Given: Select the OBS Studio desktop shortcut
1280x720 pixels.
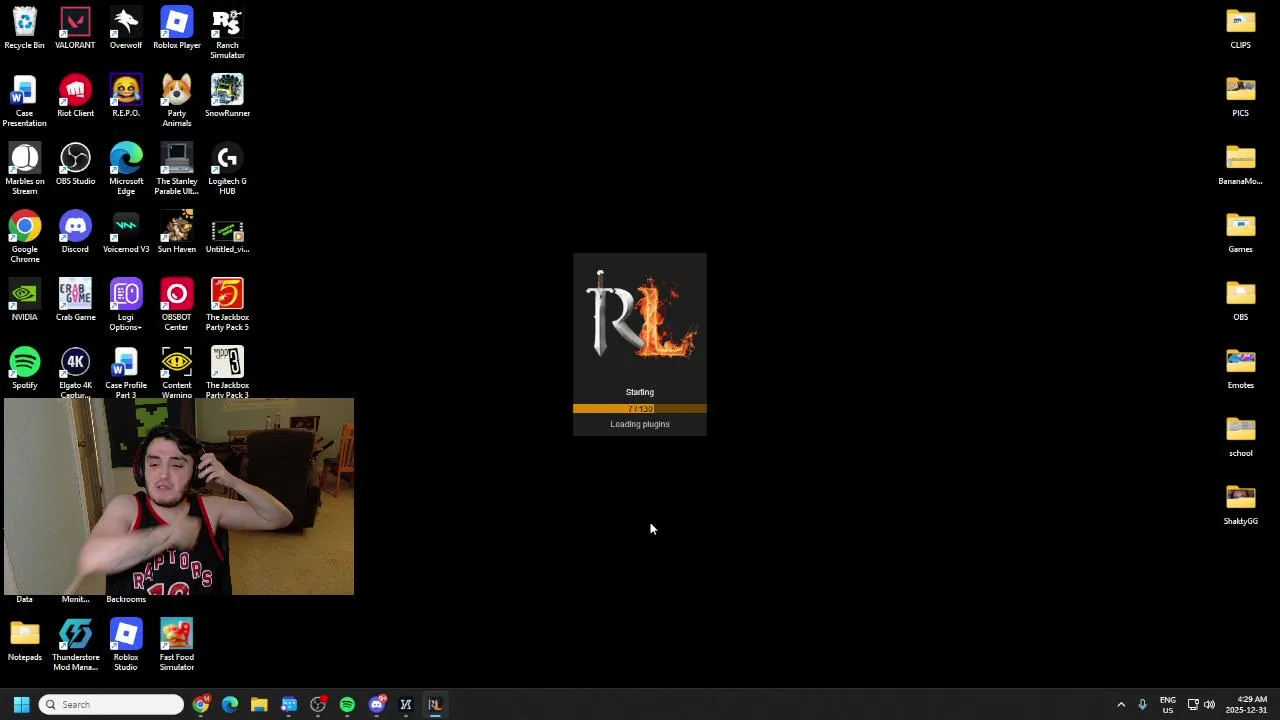Looking at the screenshot, I should pos(75,164).
